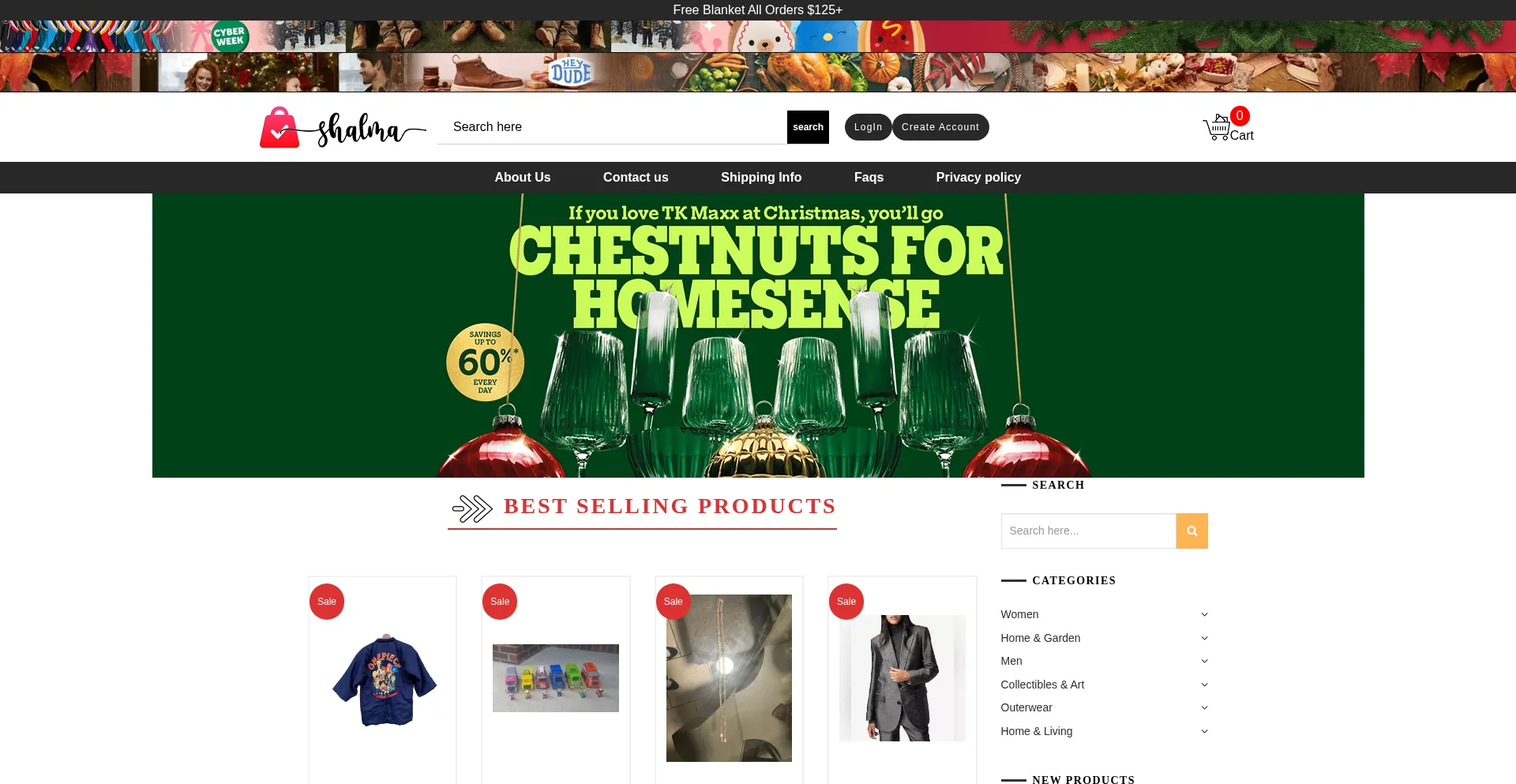Expand the Home & Garden category chevron
The image size is (1516, 784).
tap(1204, 639)
